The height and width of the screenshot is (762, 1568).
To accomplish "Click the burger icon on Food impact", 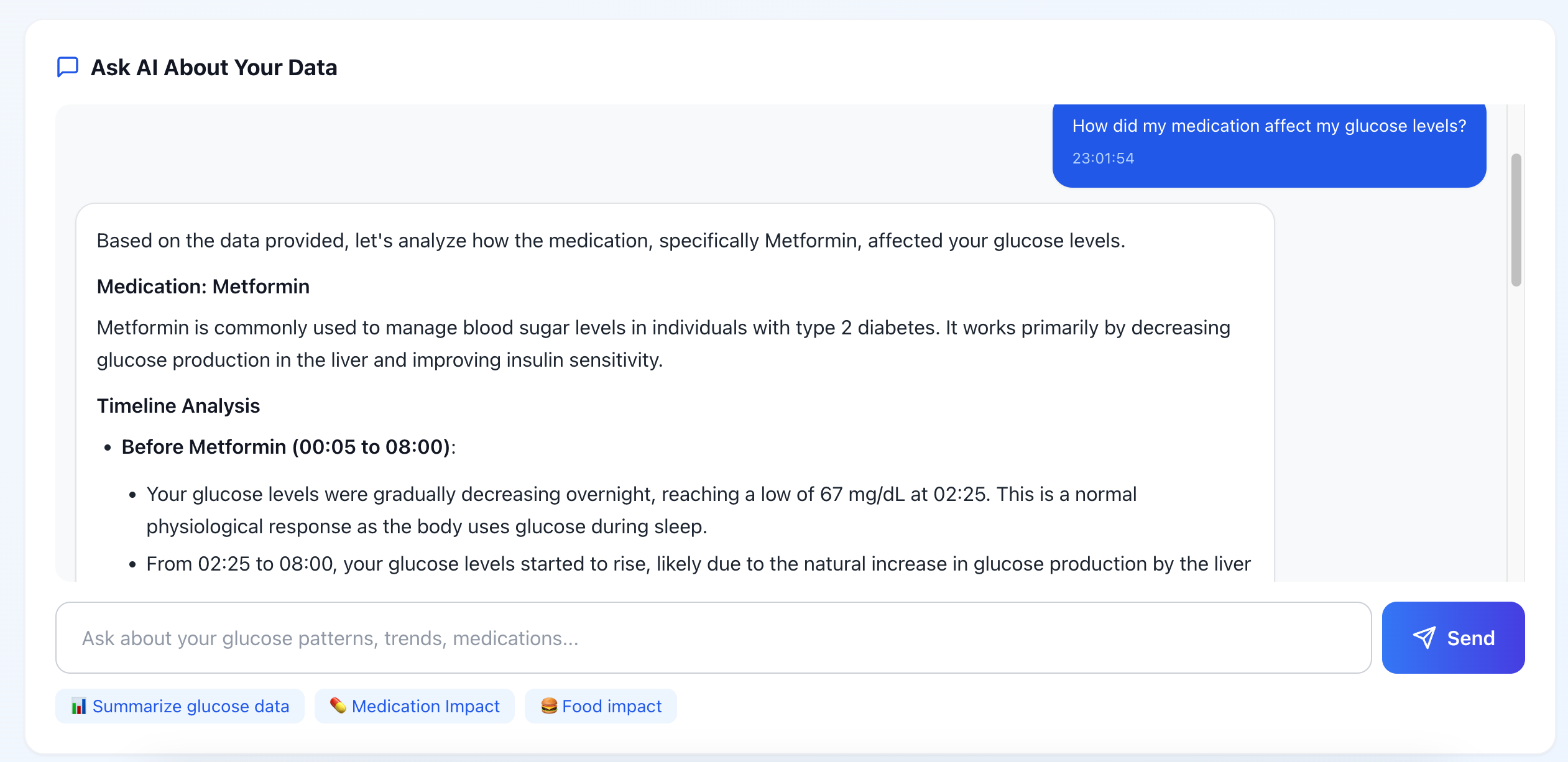I will tap(548, 705).
